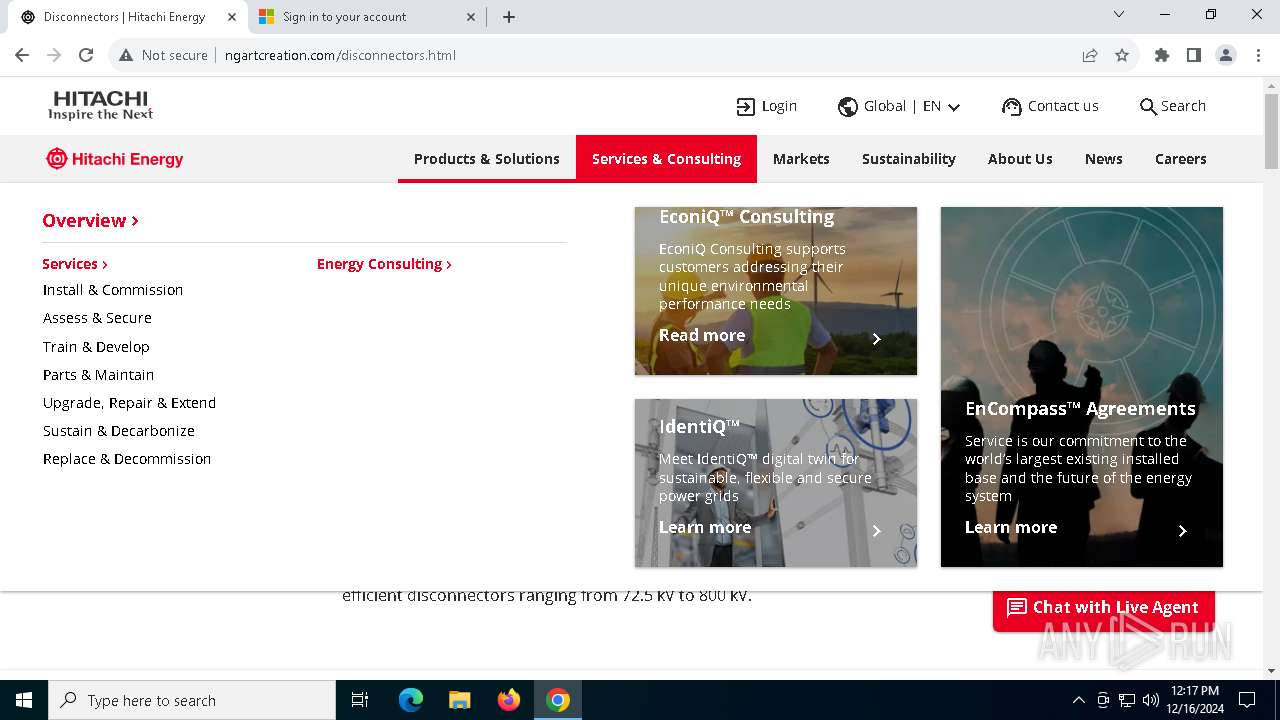Screen dimensions: 1280x720
Task: Click the taskbar clock date
Action: (1193, 700)
